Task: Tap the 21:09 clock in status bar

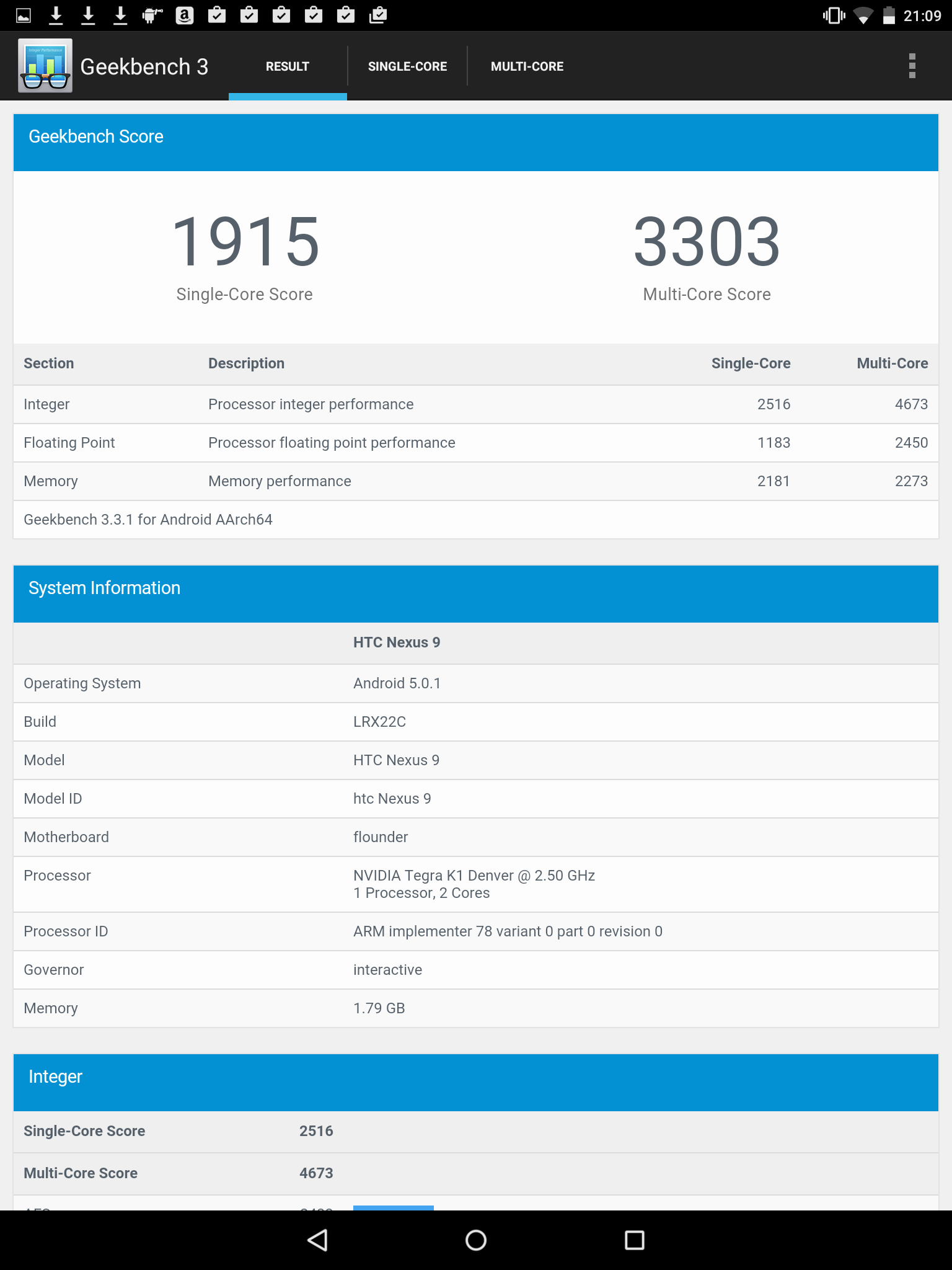Action: click(x=922, y=16)
